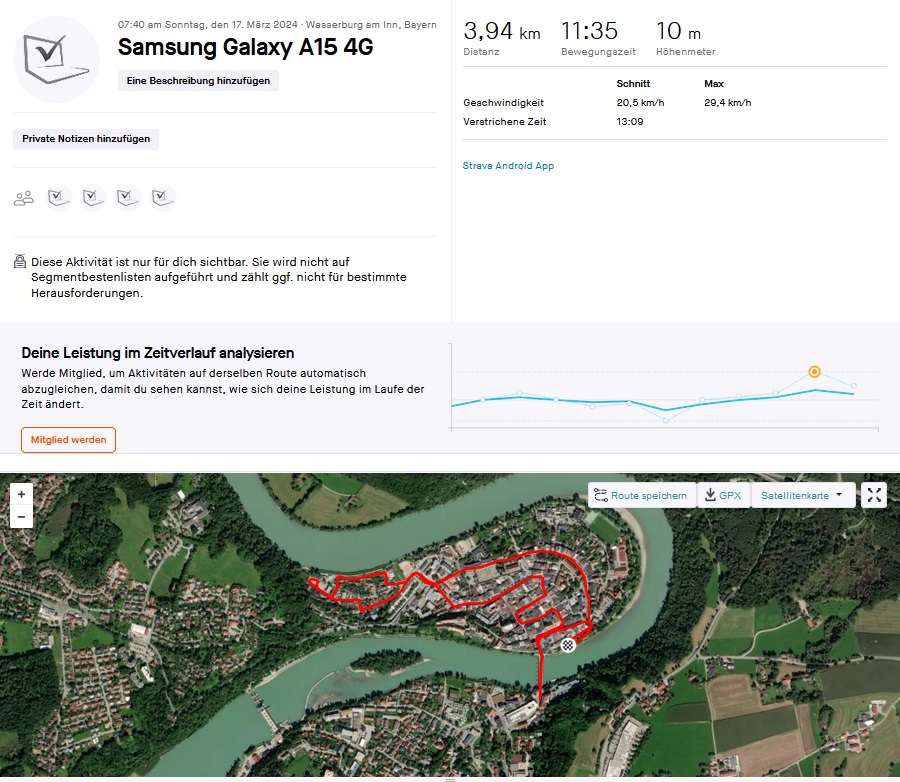Select the orange highlighted point on chart

coord(814,372)
